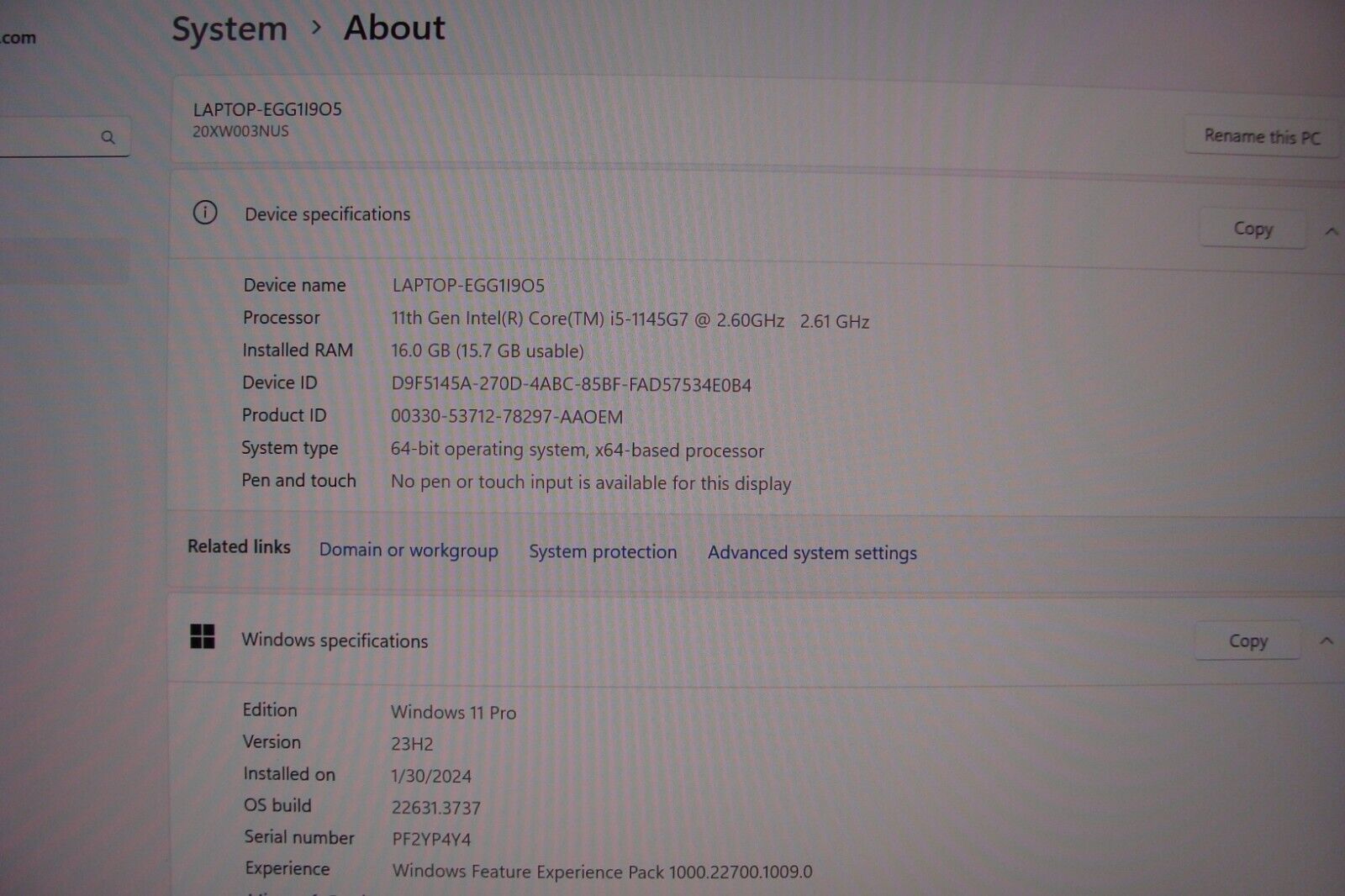Click the Windows logo icon

click(203, 637)
